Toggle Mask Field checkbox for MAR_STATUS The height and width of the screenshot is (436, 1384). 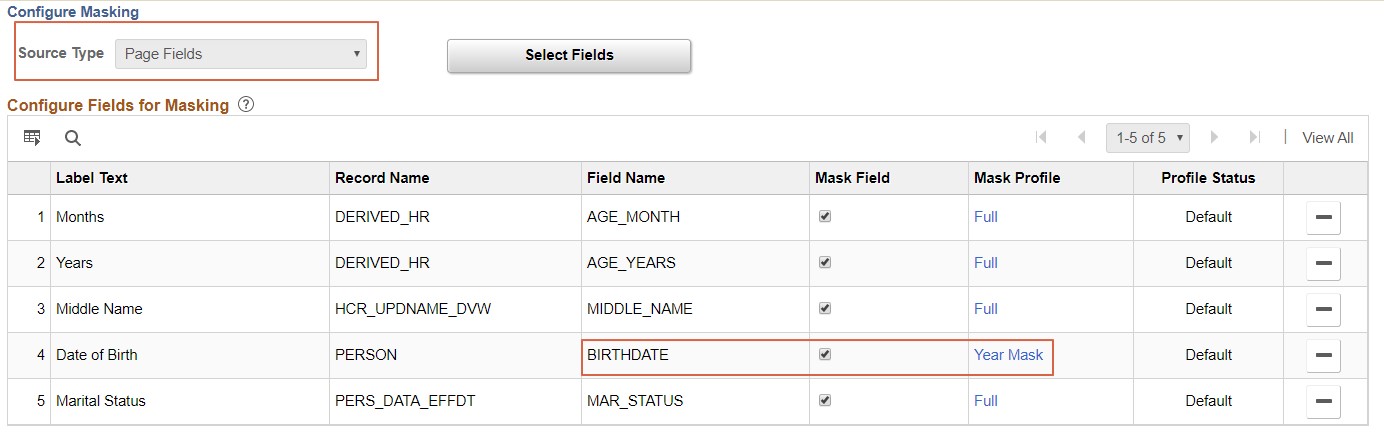click(x=825, y=400)
